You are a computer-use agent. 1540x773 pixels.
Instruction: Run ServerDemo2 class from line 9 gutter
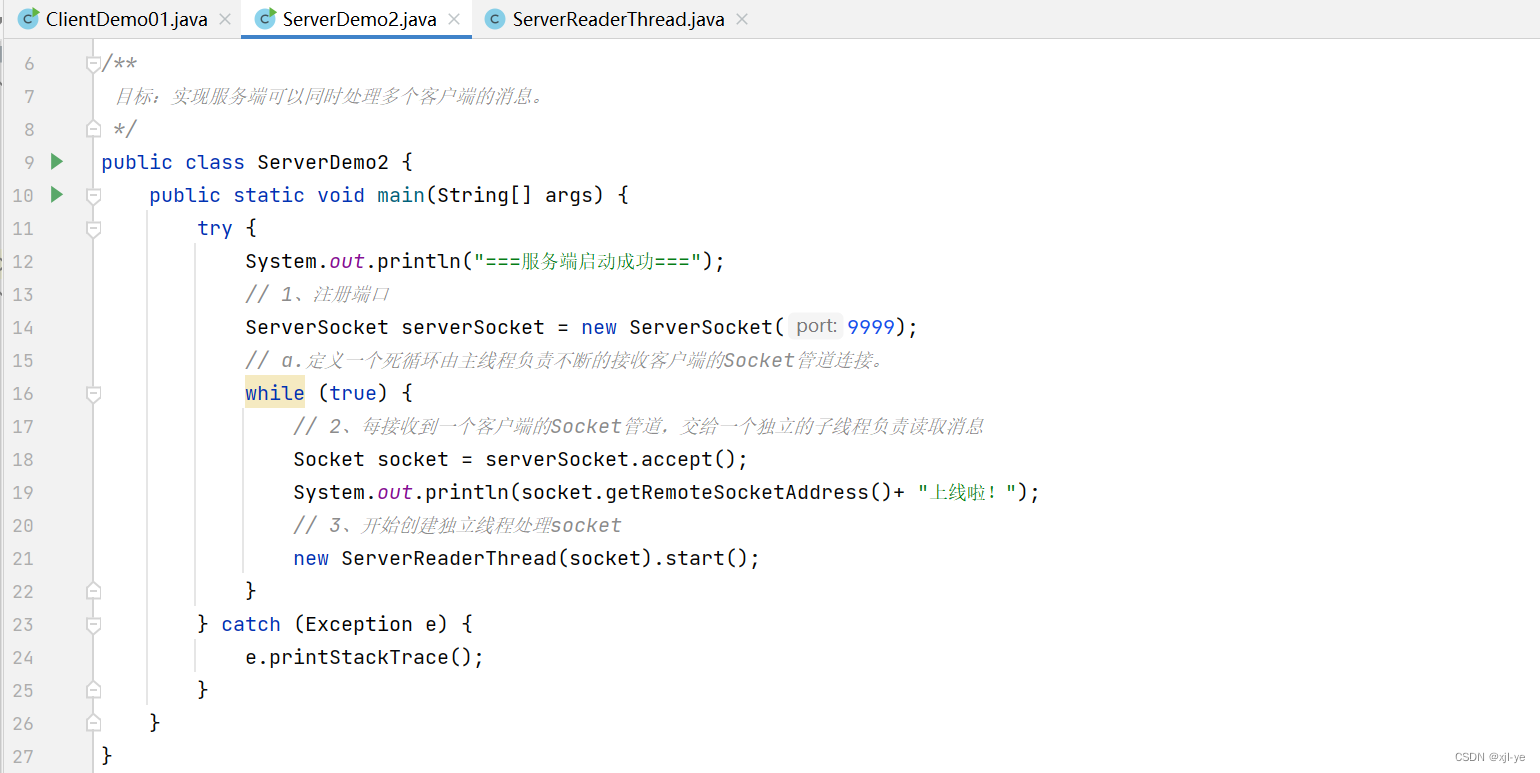57,161
